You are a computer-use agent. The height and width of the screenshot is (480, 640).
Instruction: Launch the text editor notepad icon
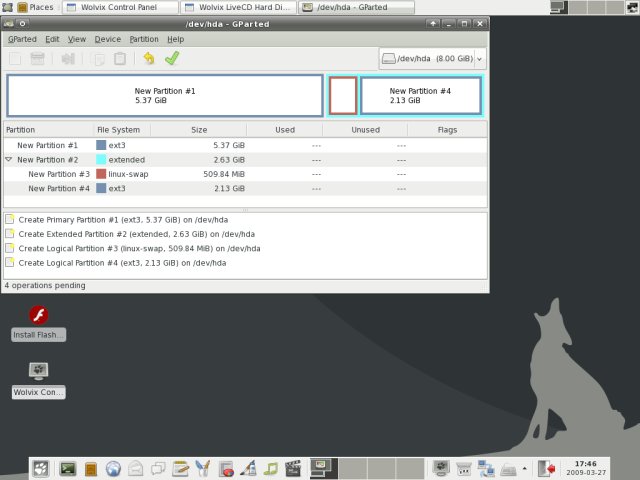pyautogui.click(x=180, y=469)
